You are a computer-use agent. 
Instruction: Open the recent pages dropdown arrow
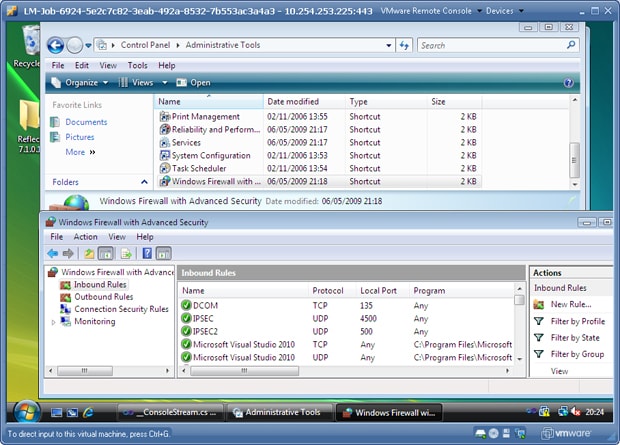coord(88,46)
